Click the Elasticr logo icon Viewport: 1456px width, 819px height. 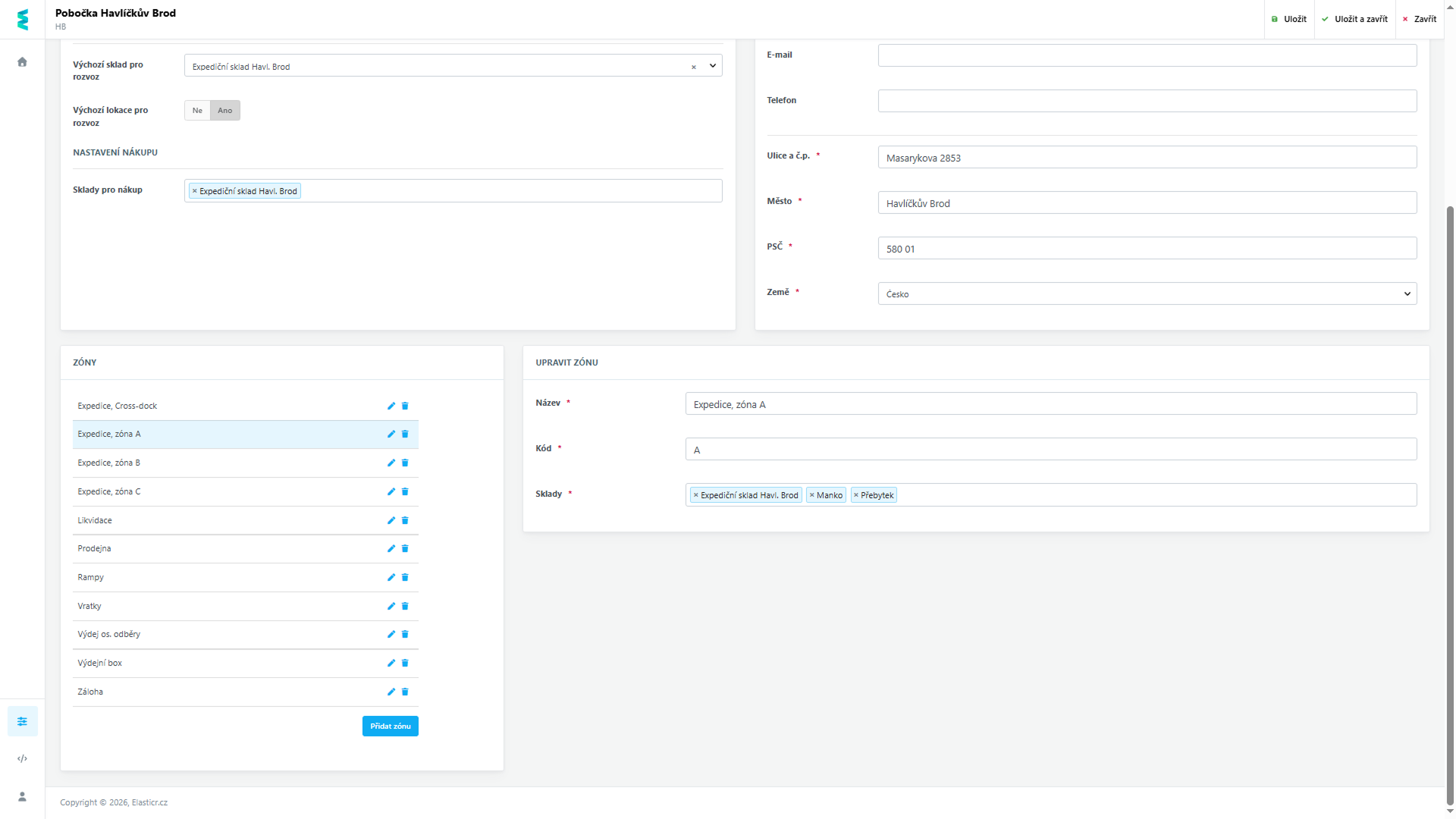23,20
